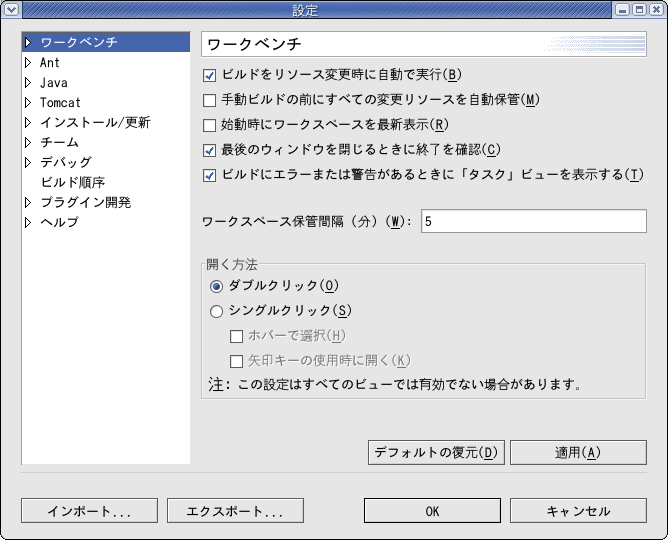The image size is (668, 540).
Task: Select プラグイン開発 in the tree
Action: pos(86,202)
